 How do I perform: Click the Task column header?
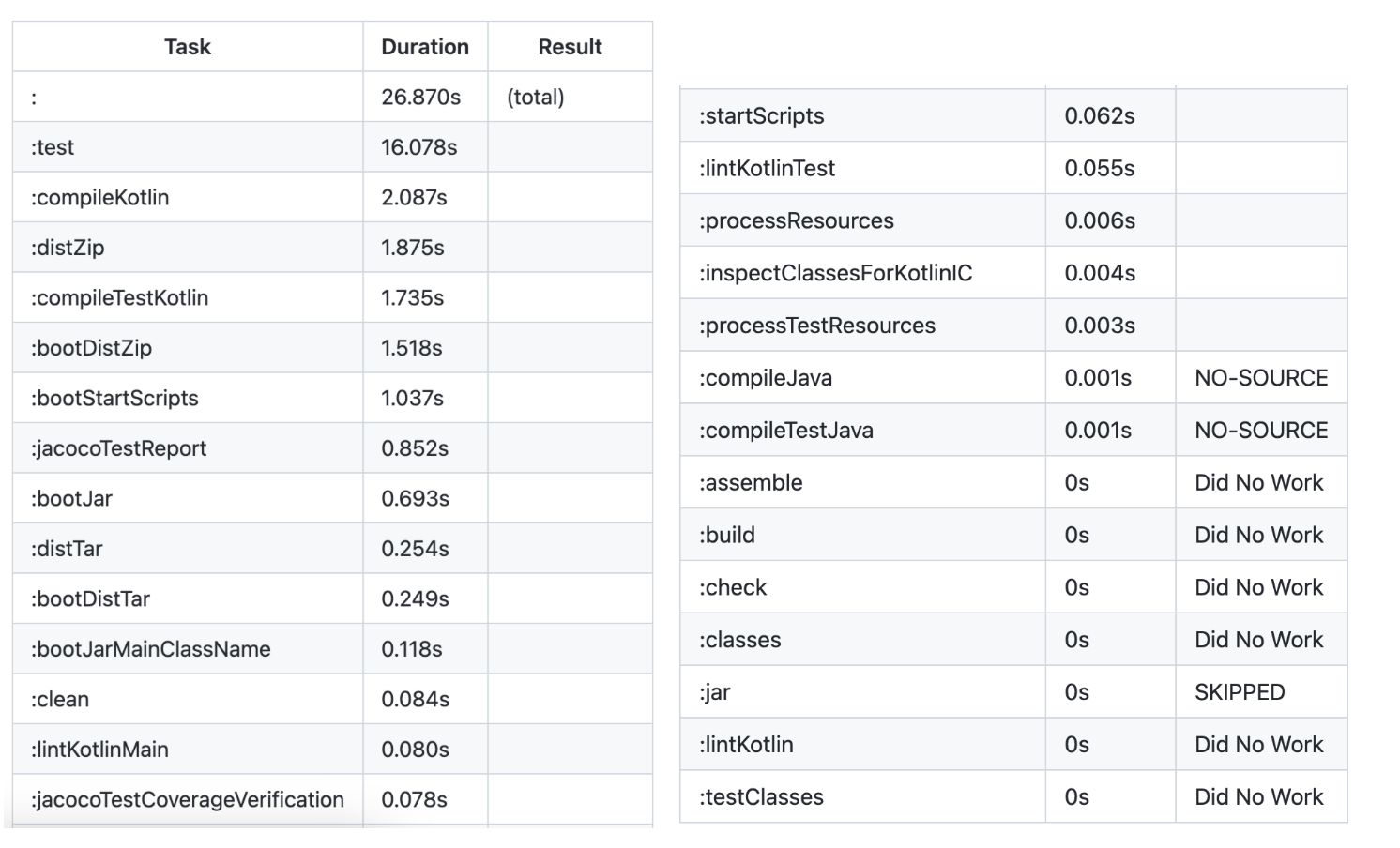188,47
